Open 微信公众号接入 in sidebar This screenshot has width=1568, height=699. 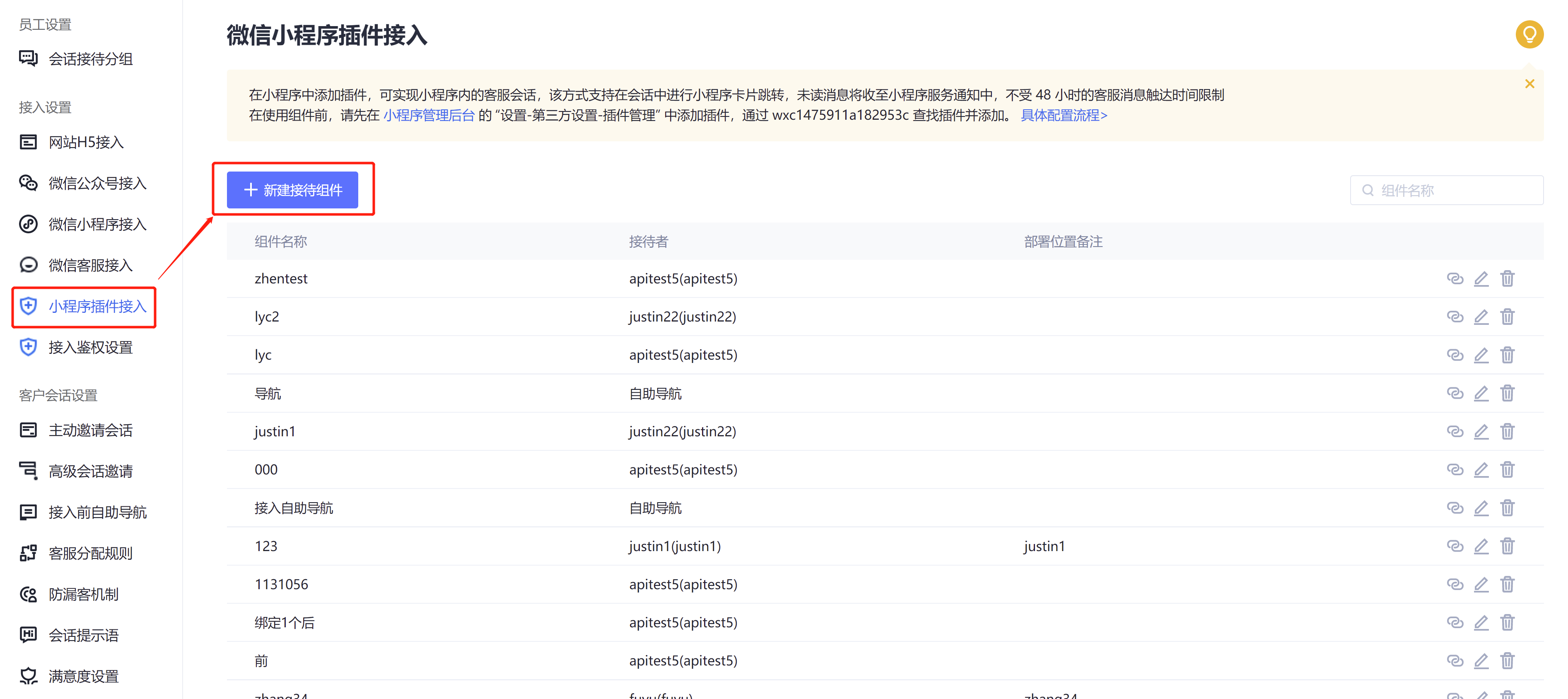click(x=97, y=183)
